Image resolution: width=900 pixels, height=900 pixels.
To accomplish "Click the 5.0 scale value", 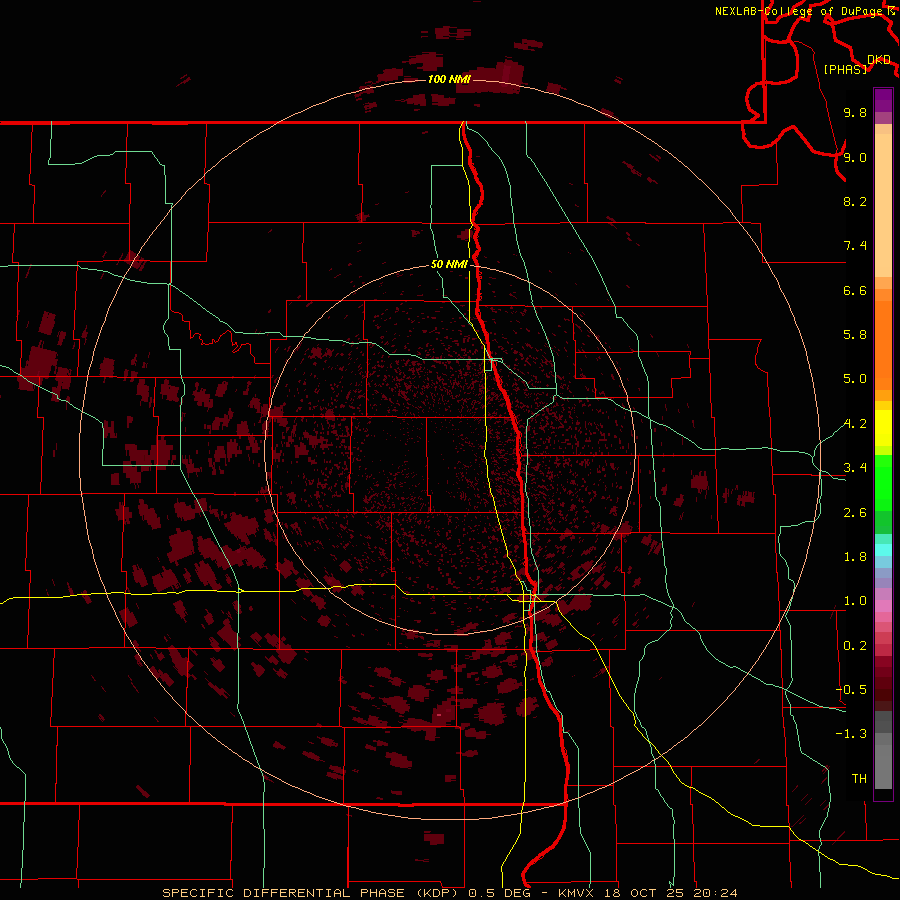I will click(855, 379).
